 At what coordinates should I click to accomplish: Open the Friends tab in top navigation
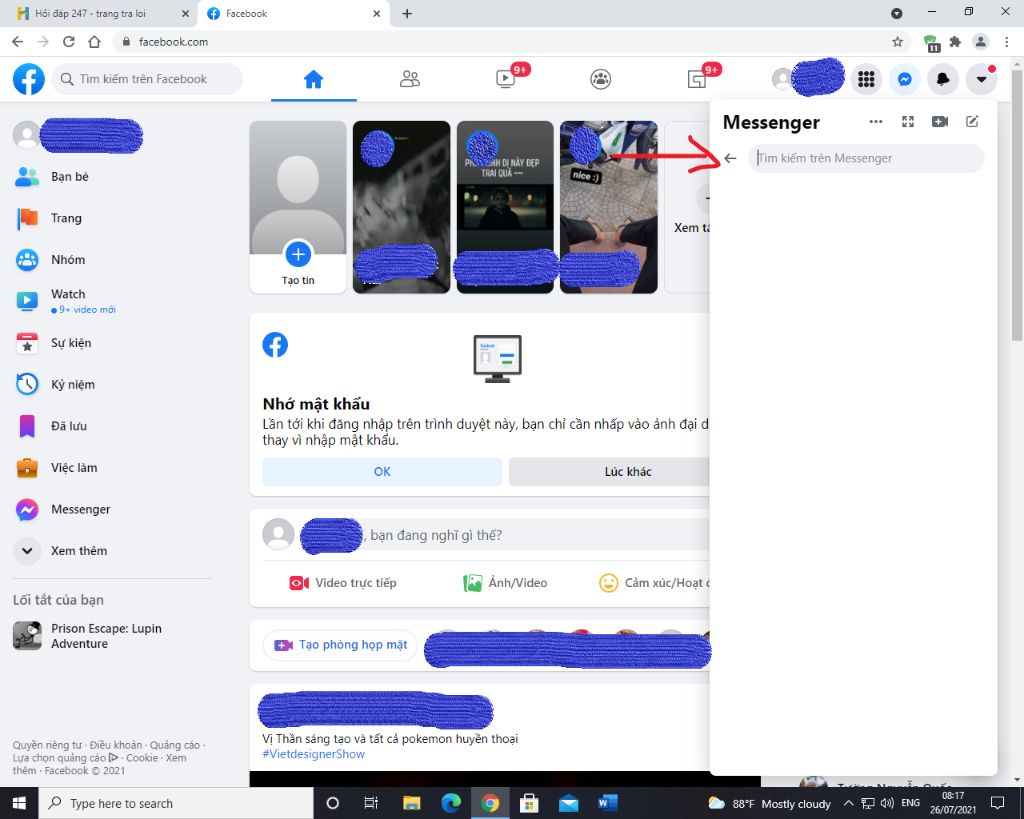click(x=409, y=79)
